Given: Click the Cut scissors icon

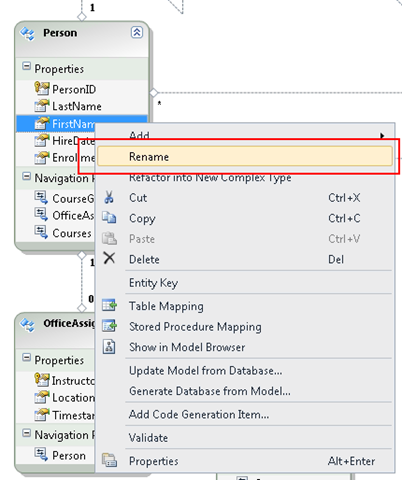Looking at the screenshot, I should pos(109,197).
